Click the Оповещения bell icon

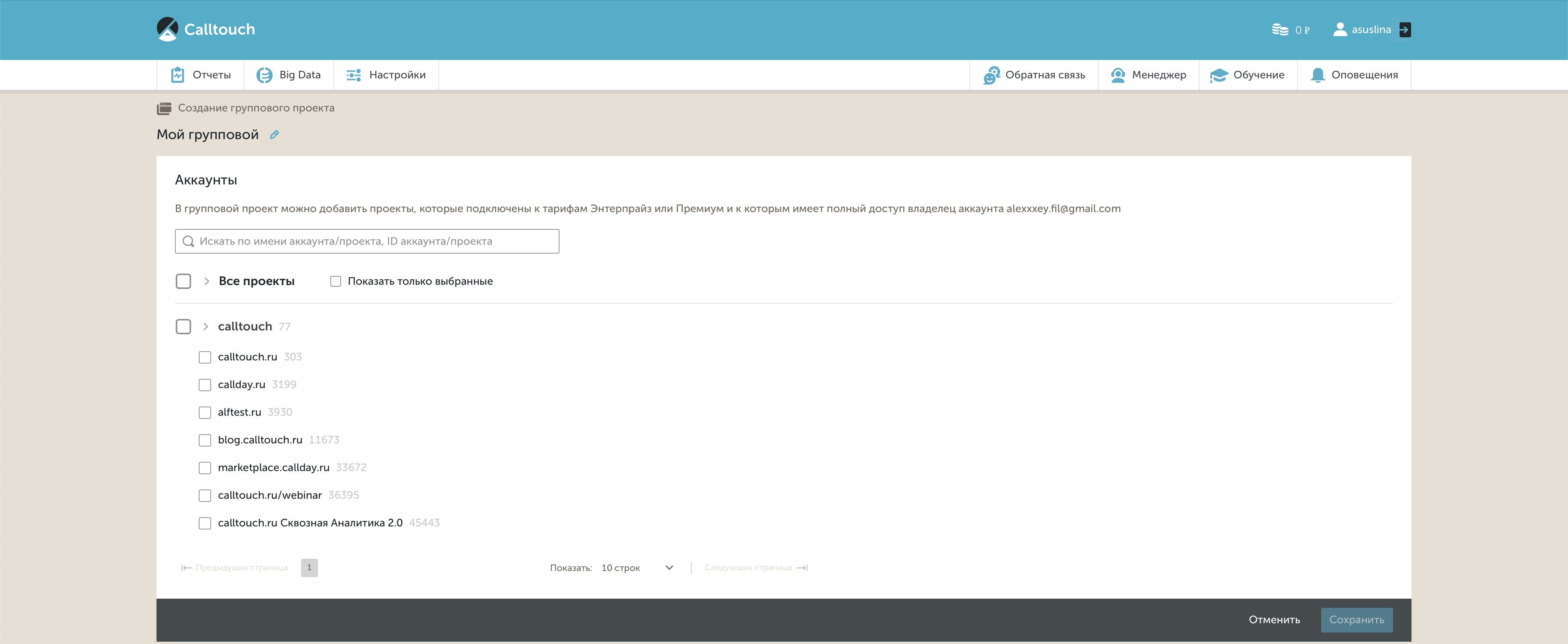pyautogui.click(x=1318, y=75)
